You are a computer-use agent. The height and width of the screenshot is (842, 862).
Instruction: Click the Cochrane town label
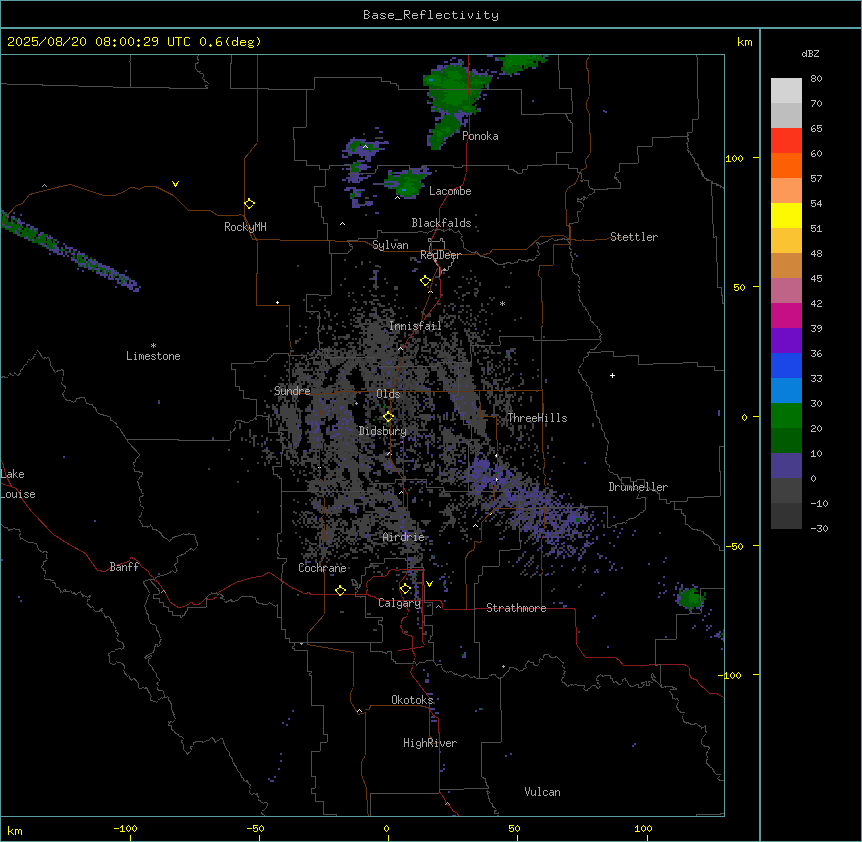(322, 568)
